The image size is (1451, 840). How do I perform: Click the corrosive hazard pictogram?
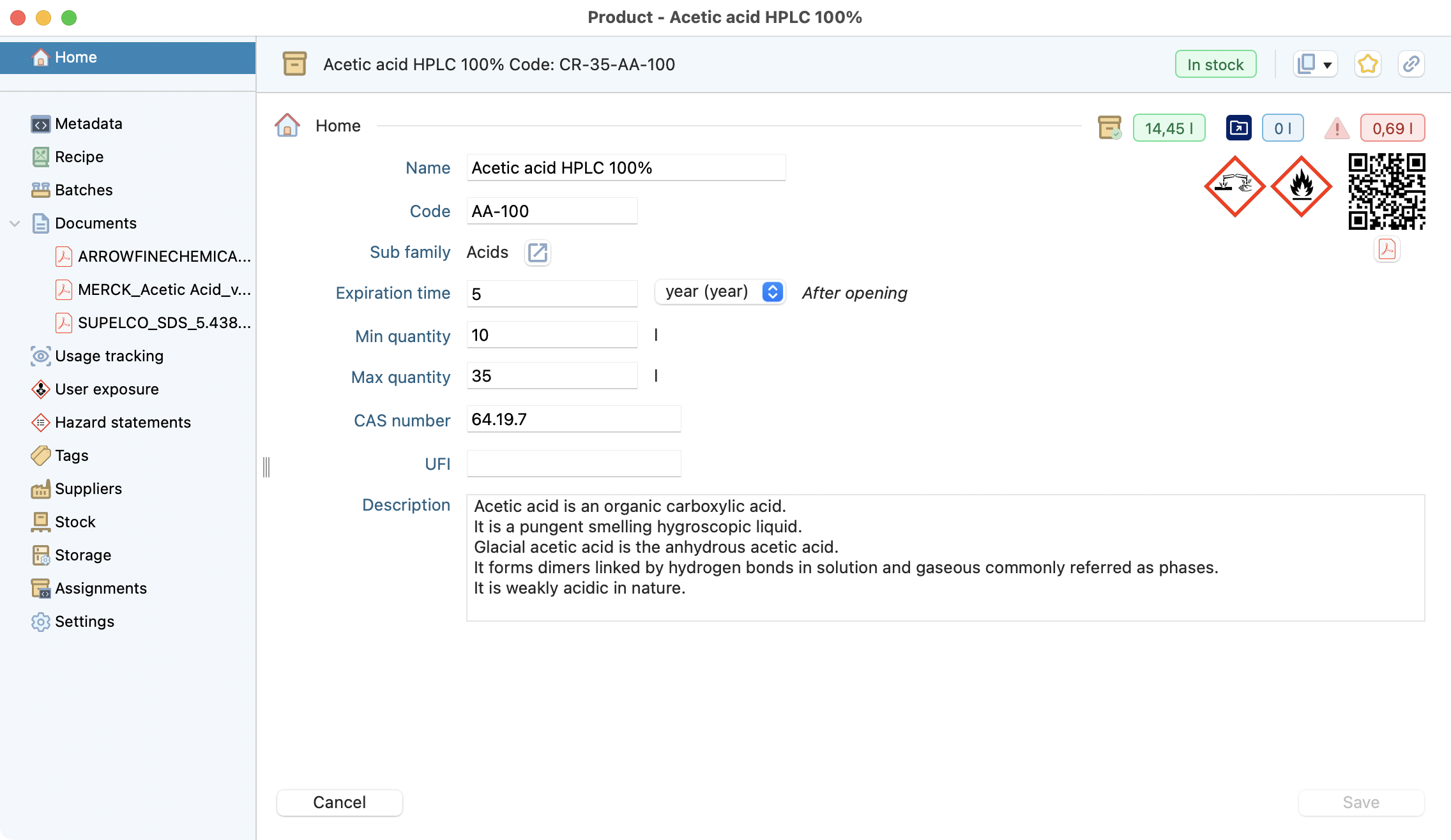1234,186
